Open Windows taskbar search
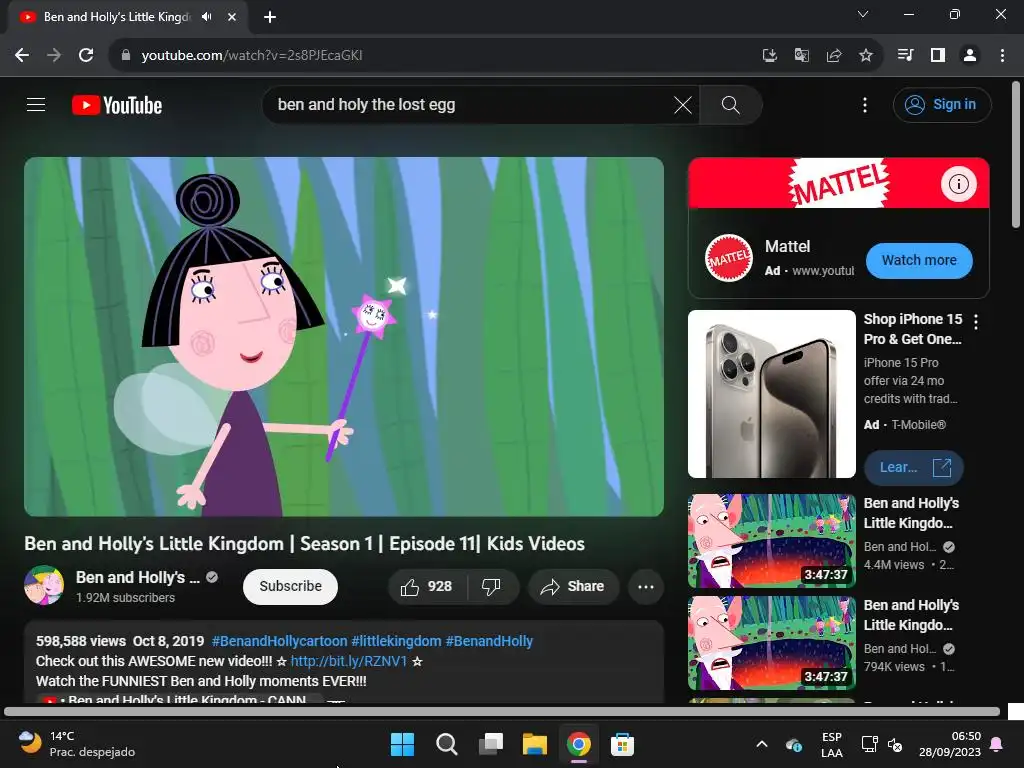The image size is (1024, 768). pos(447,744)
